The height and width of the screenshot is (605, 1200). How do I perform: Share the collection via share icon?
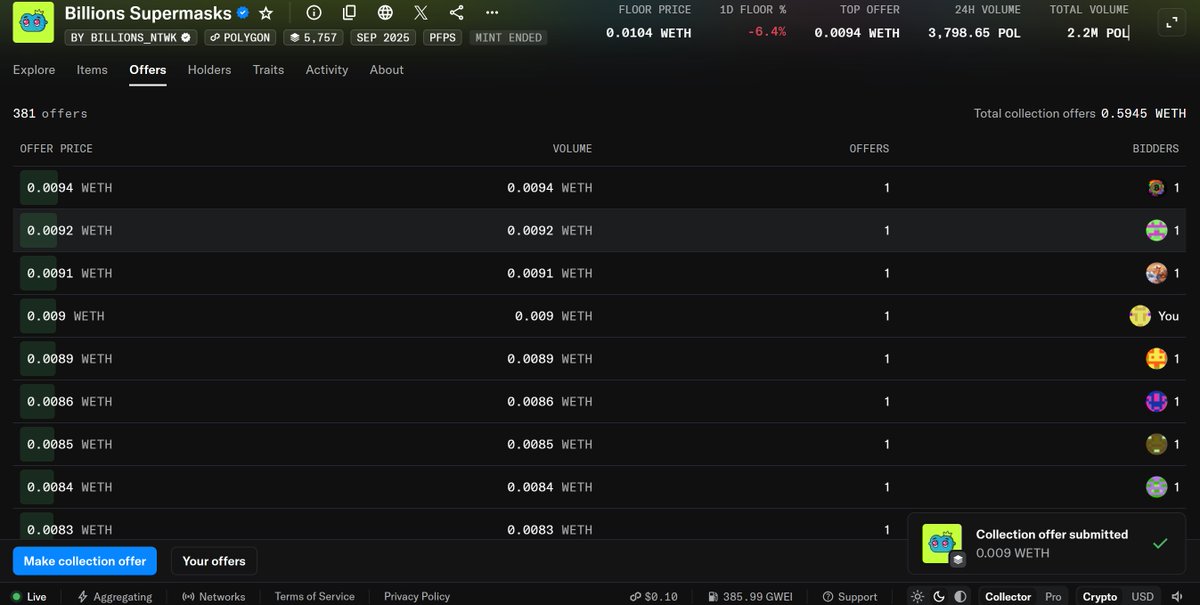456,13
